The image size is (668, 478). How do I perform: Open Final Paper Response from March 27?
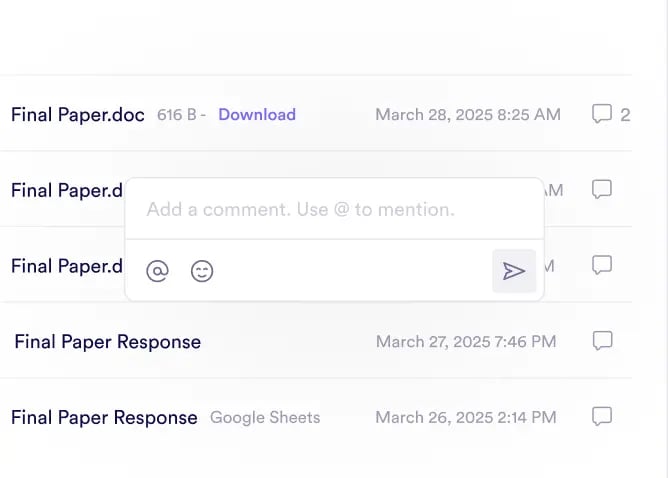click(107, 342)
